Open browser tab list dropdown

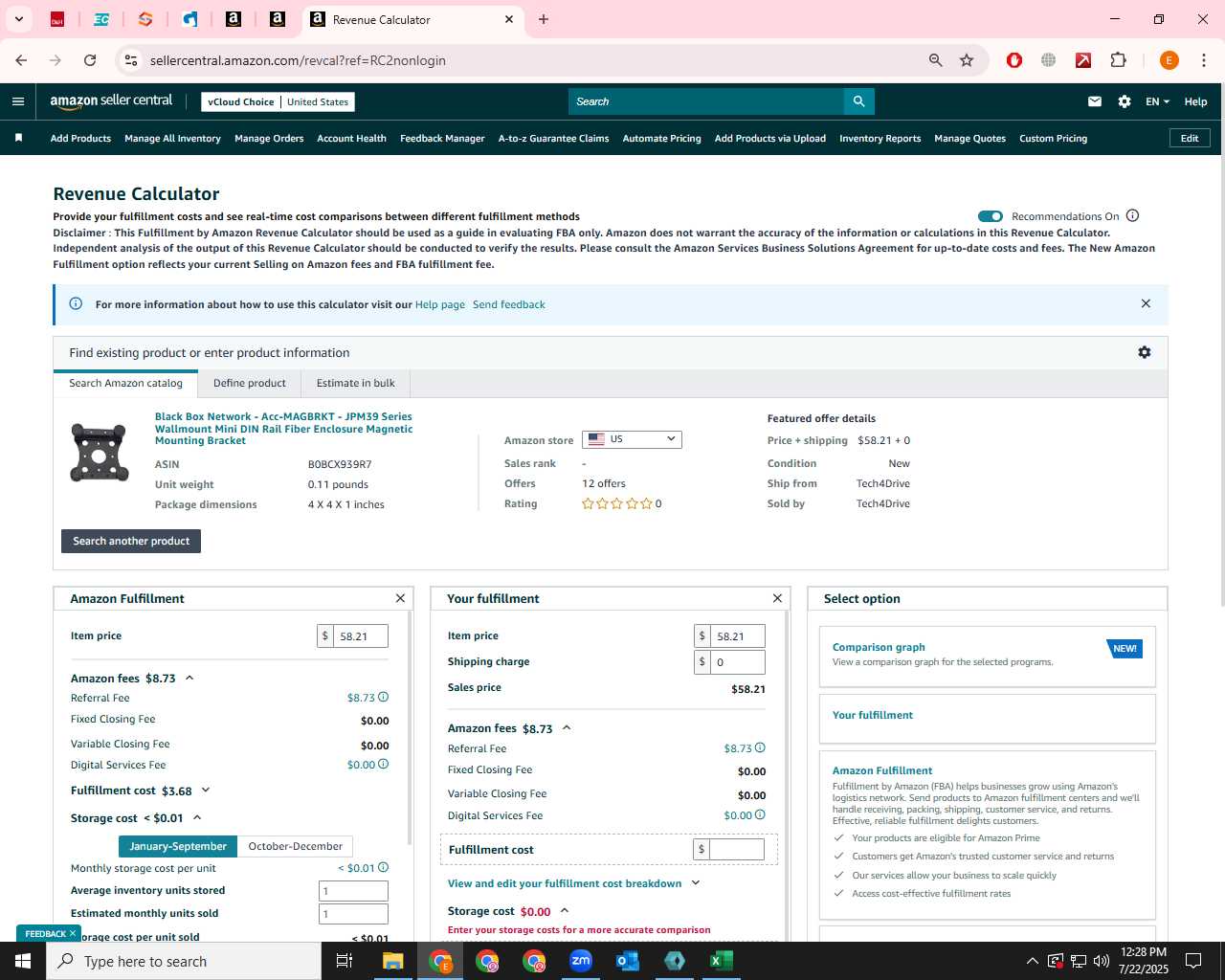click(x=18, y=19)
